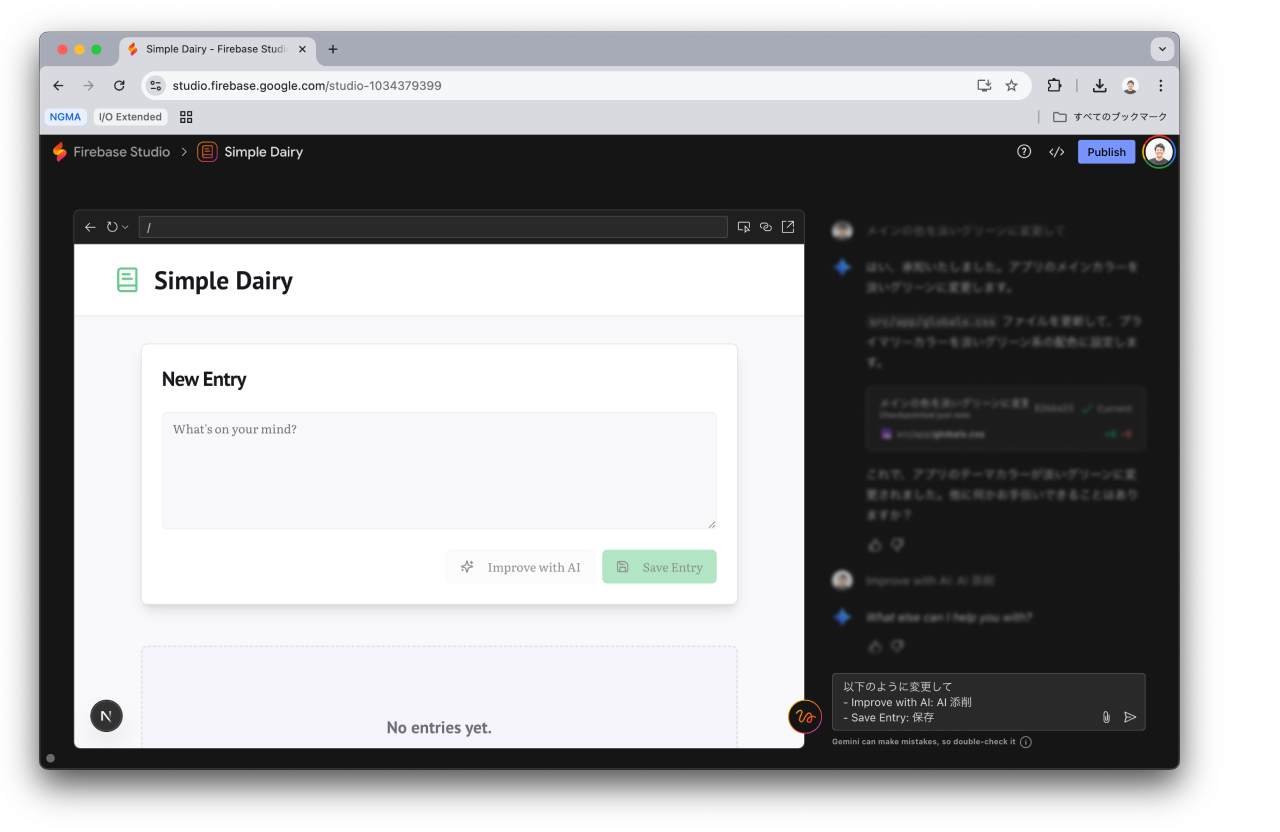Click the paperclip attachment icon in chat input
This screenshot has height=832, width=1280.
1105,717
